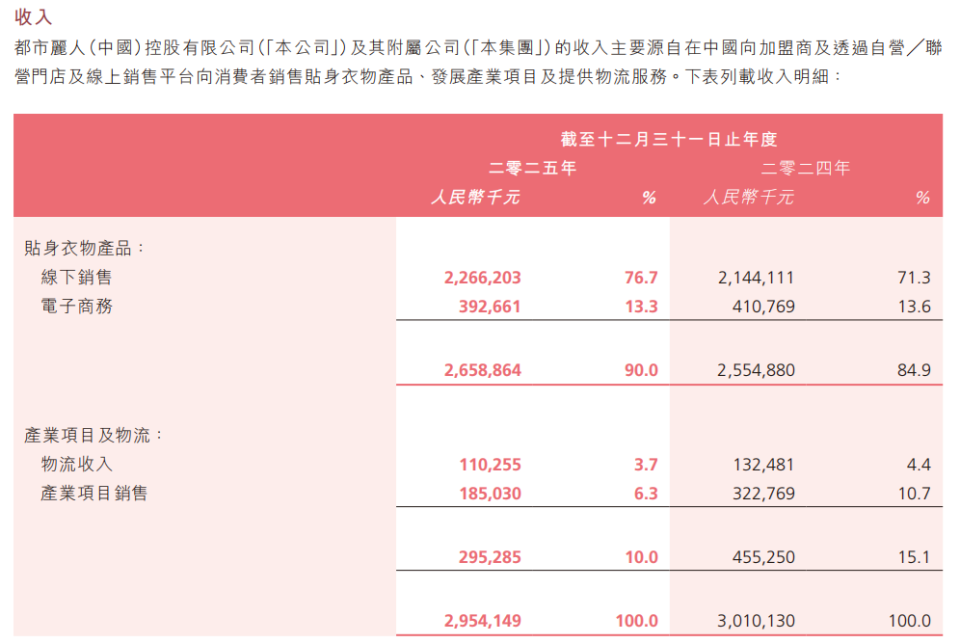Click the 2024 industrial sales value 322,769
The height and width of the screenshot is (643, 960).
coord(763,493)
